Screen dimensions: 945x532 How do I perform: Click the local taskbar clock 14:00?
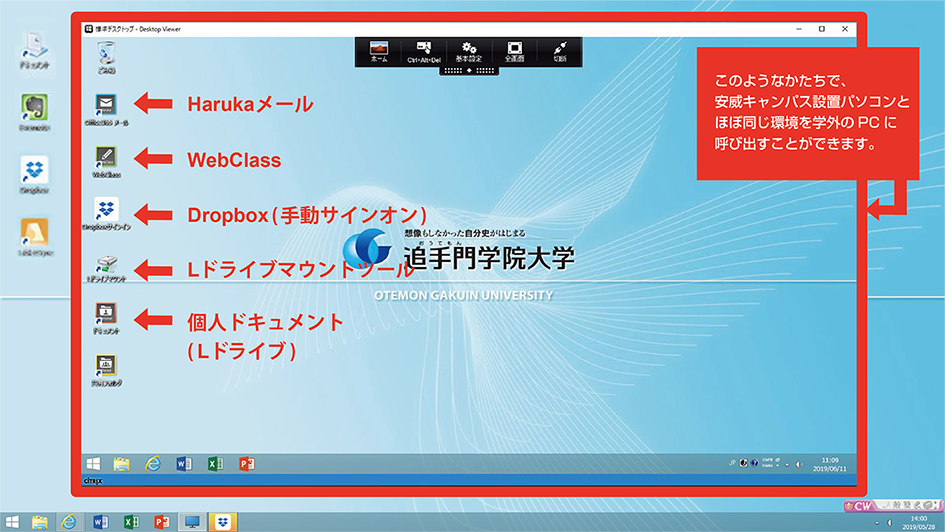tap(918, 522)
